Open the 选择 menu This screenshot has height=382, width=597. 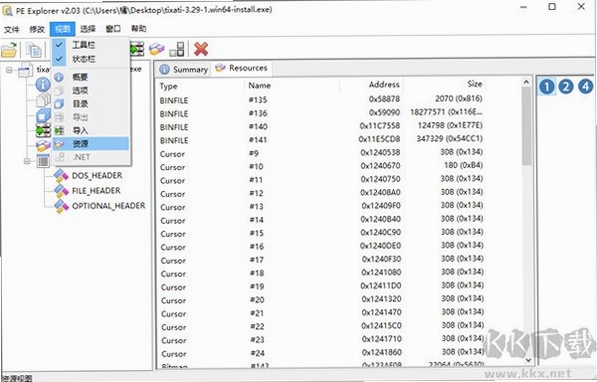(88, 29)
